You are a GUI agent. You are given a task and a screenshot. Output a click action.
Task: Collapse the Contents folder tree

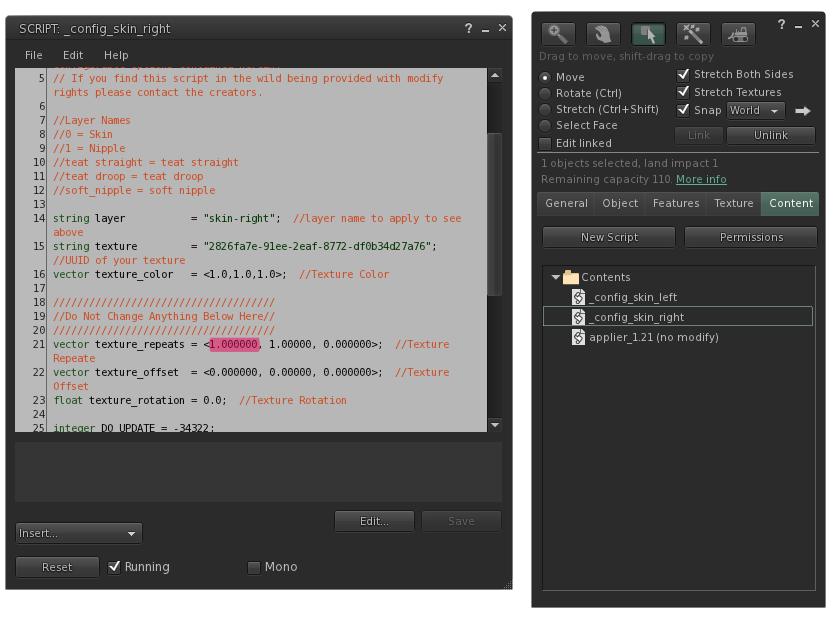[x=556, y=277]
